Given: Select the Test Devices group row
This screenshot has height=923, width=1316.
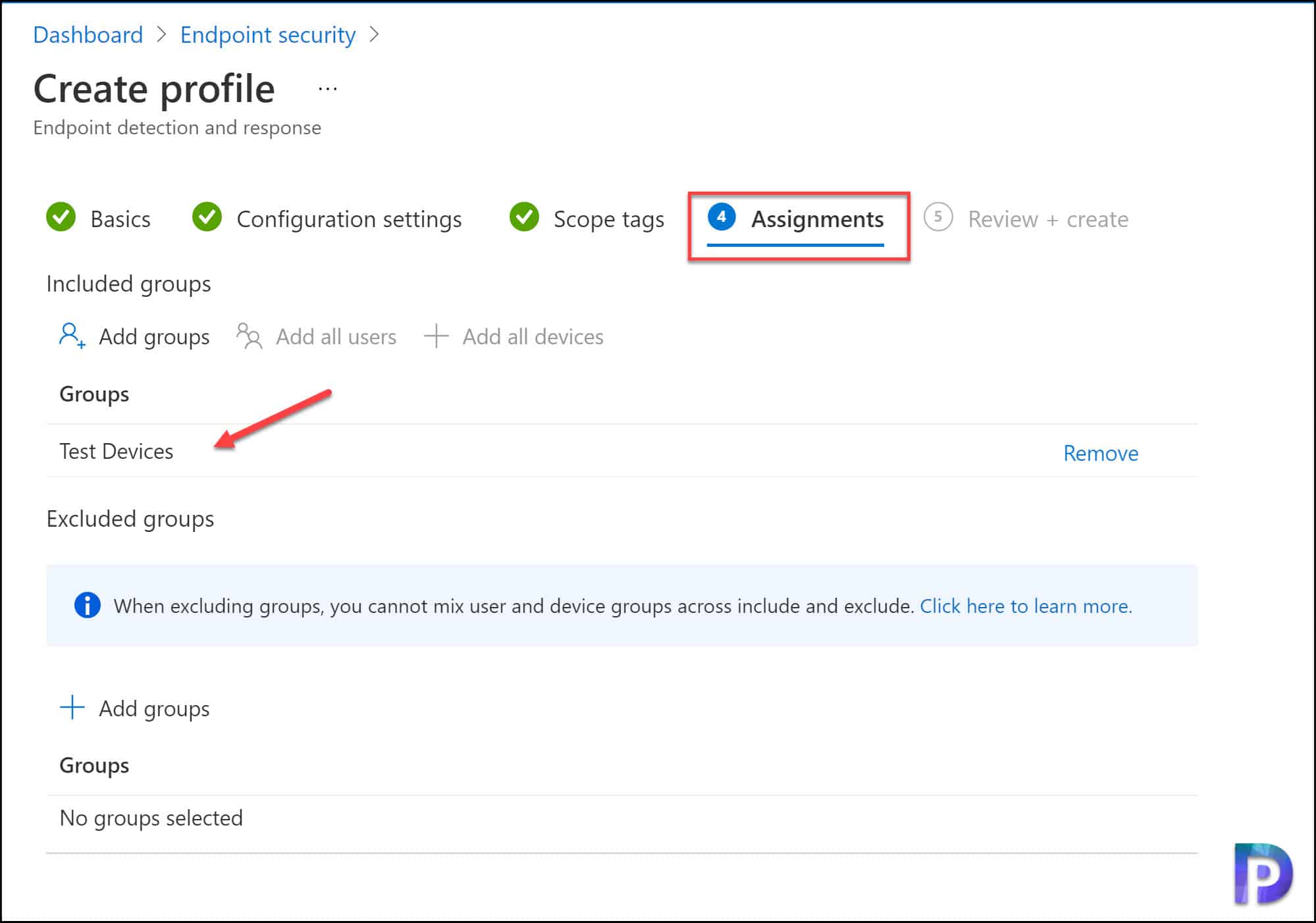Looking at the screenshot, I should (x=621, y=451).
